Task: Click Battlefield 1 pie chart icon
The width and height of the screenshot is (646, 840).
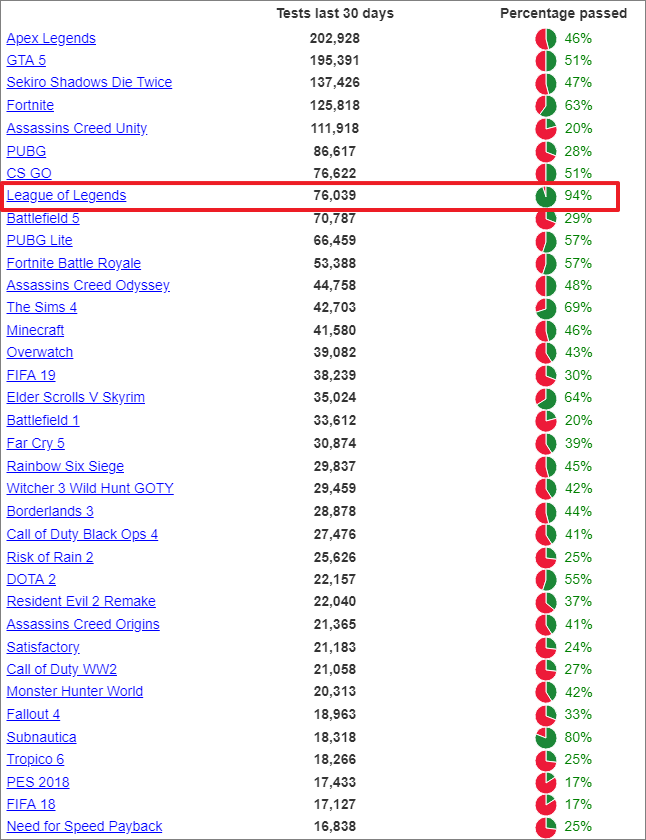Action: pos(546,421)
